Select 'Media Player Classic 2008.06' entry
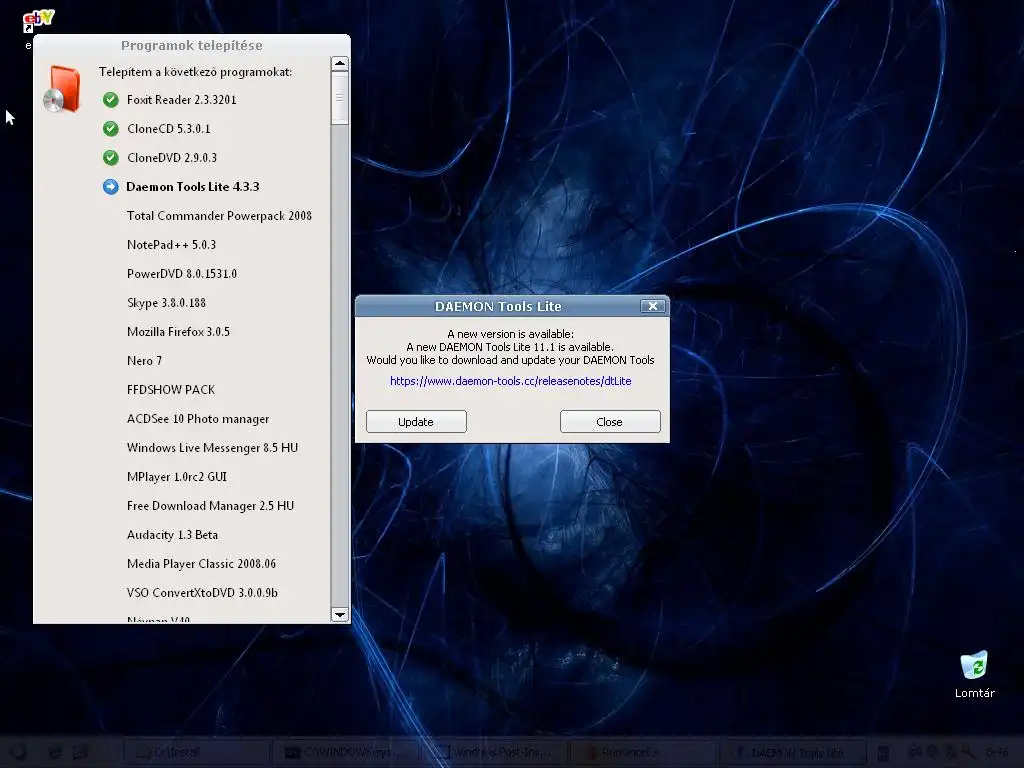The height and width of the screenshot is (768, 1024). click(201, 564)
